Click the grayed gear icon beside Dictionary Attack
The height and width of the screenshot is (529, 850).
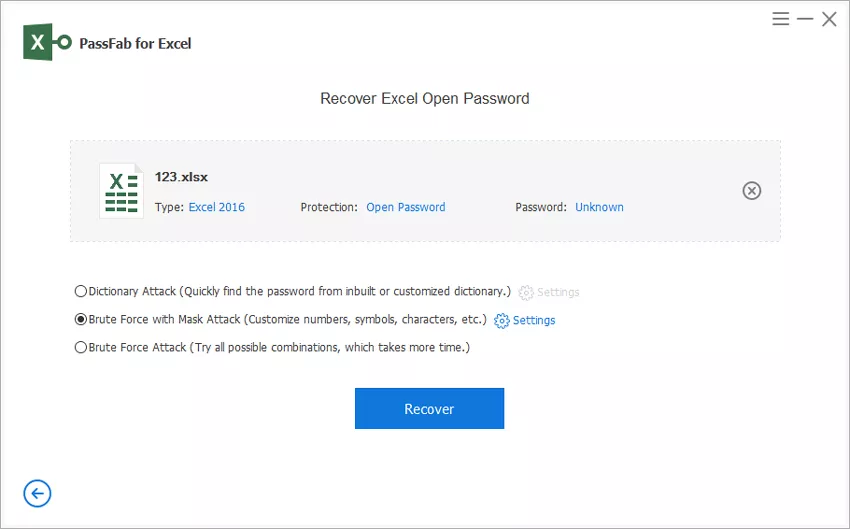point(526,293)
